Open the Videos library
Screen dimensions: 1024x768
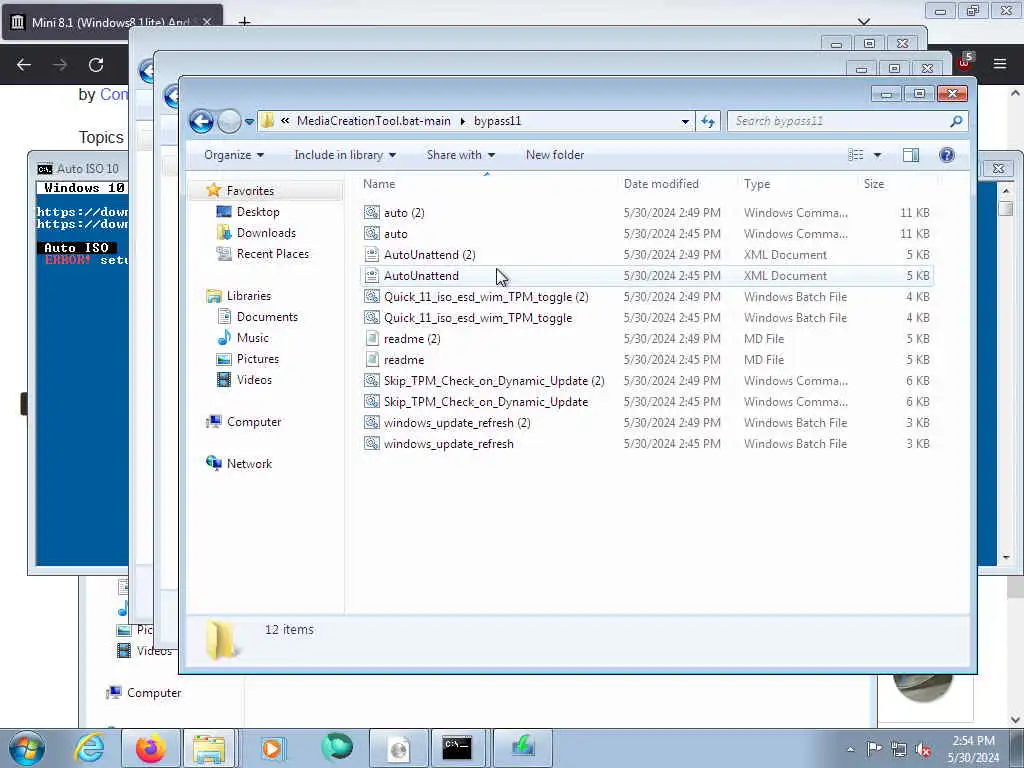[x=254, y=380]
